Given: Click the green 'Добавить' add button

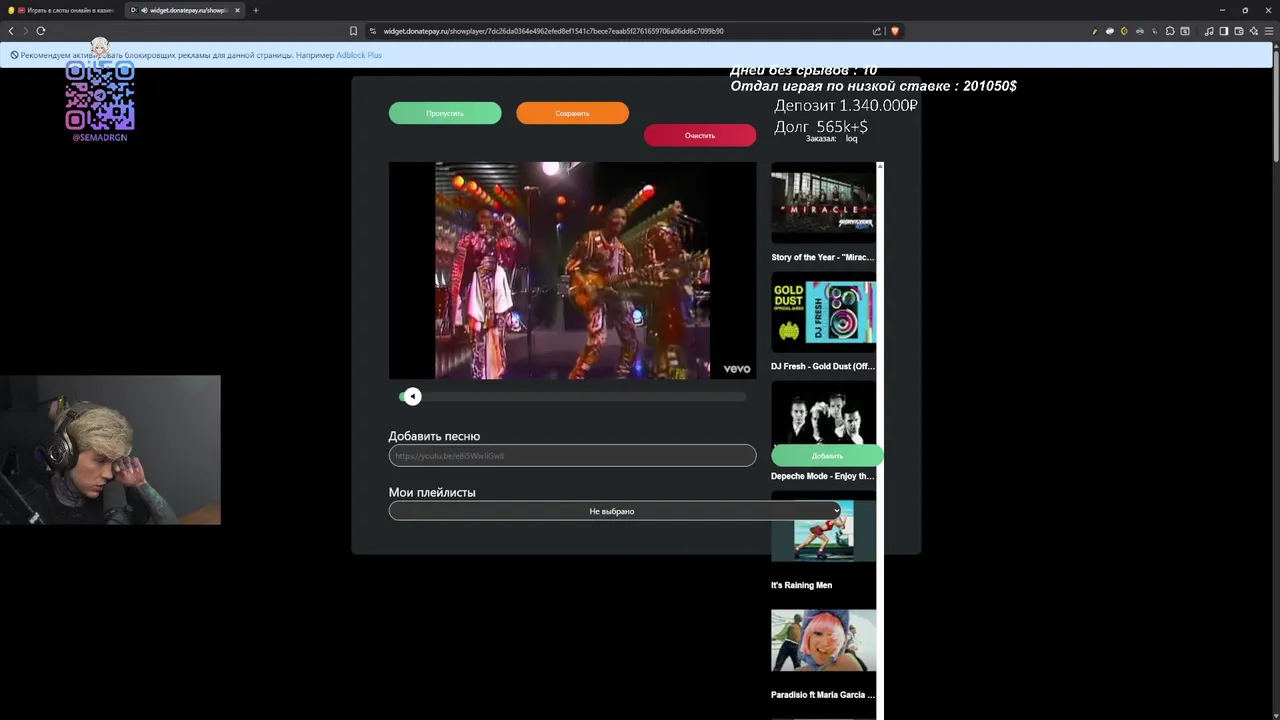Looking at the screenshot, I should click(827, 456).
